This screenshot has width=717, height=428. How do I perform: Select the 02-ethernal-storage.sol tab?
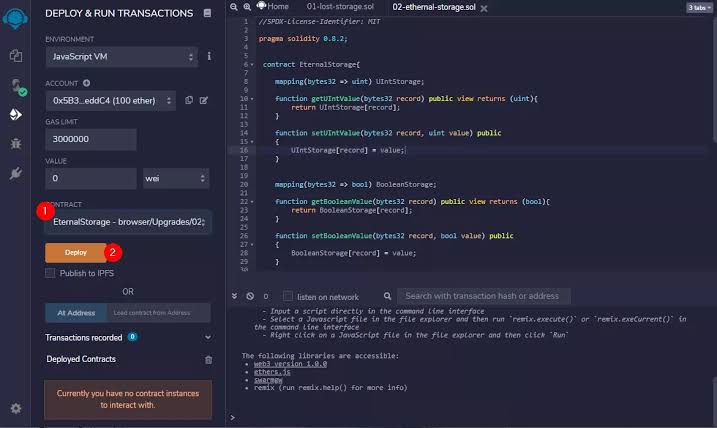point(434,7)
